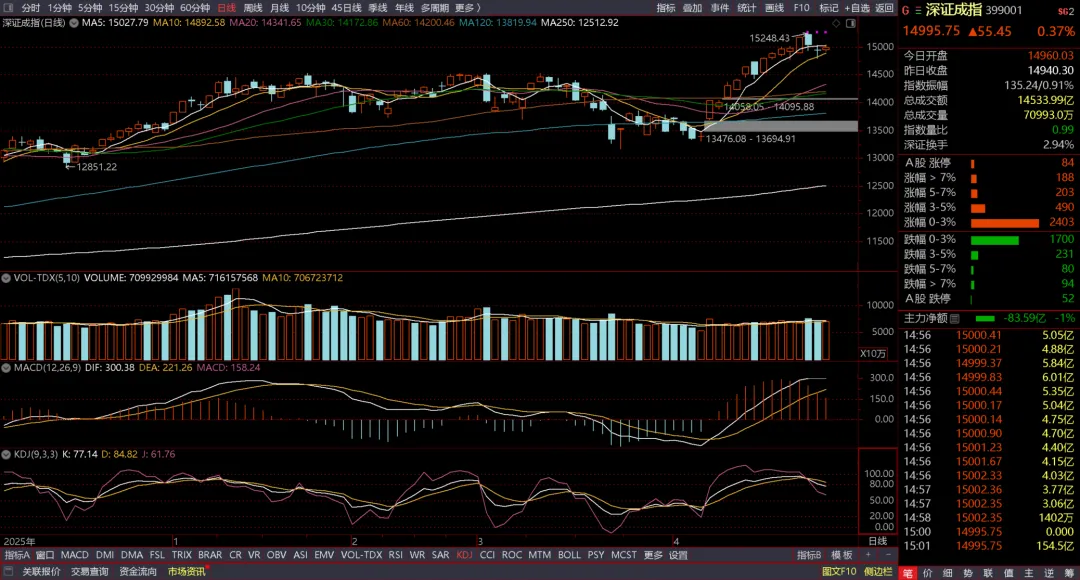1080x580 pixels.
Task: Switch indicator to VOL-TDX in bottom bar
Action: tap(361, 555)
